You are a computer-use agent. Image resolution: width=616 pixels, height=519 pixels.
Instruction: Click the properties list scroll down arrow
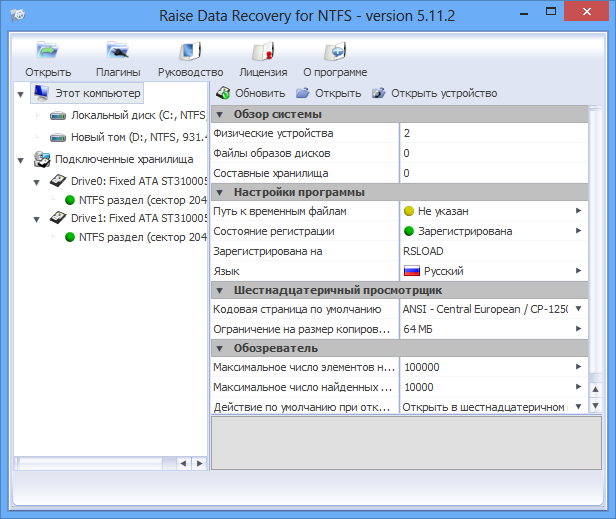(596, 405)
